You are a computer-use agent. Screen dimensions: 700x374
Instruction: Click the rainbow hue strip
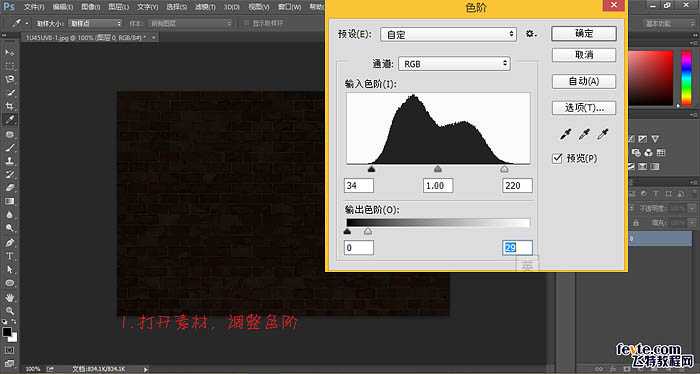pyautogui.click(x=686, y=79)
